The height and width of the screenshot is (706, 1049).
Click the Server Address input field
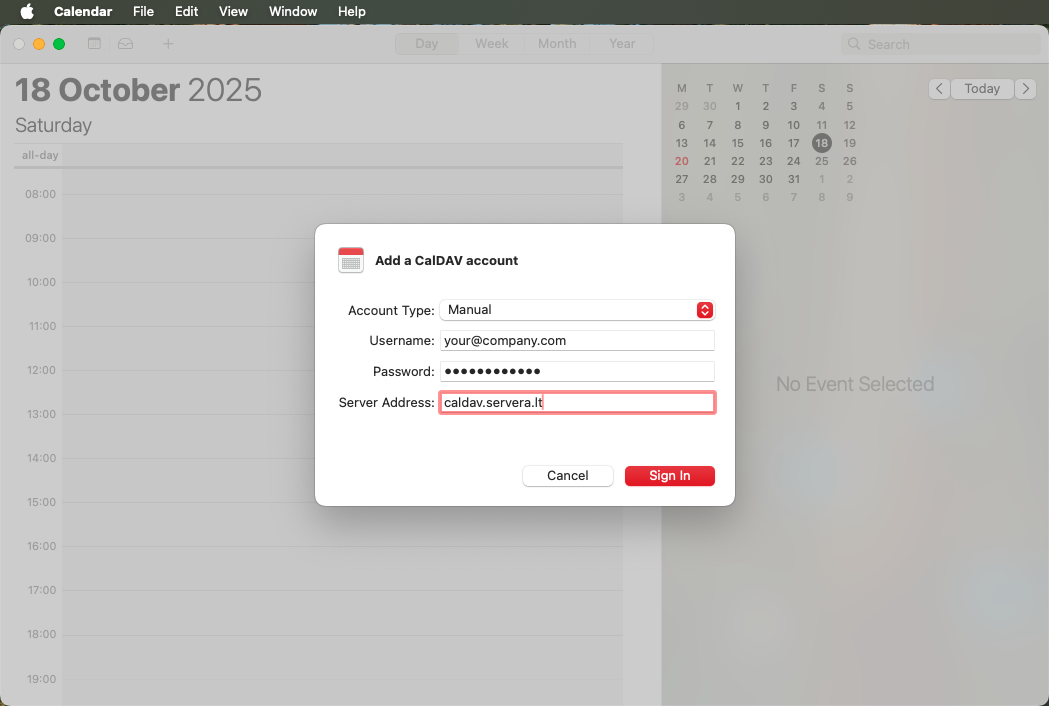tap(577, 402)
